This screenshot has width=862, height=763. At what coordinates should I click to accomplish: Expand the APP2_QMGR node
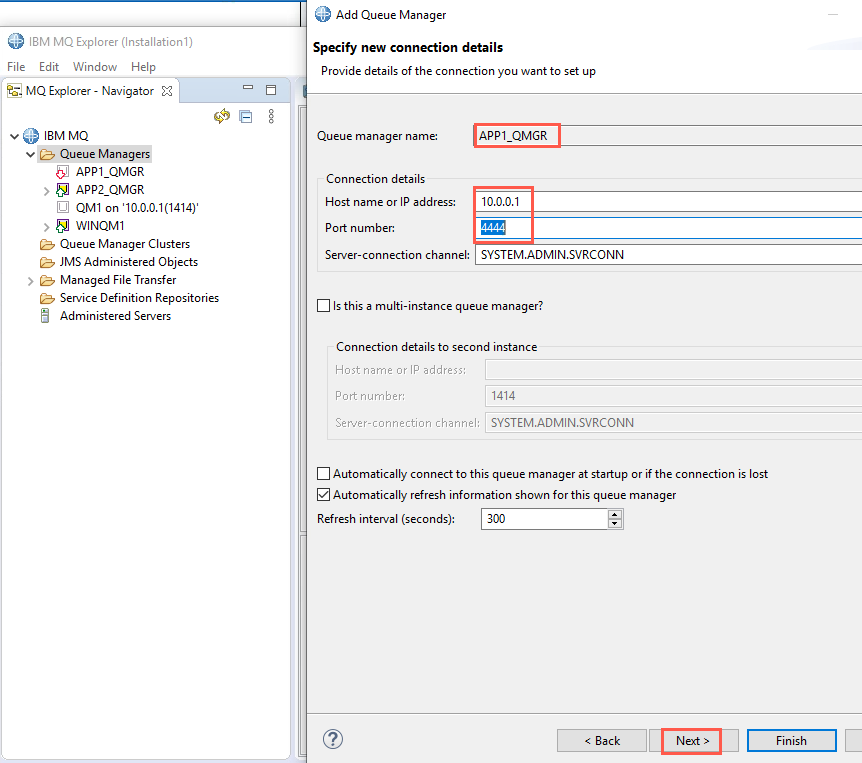tap(47, 191)
